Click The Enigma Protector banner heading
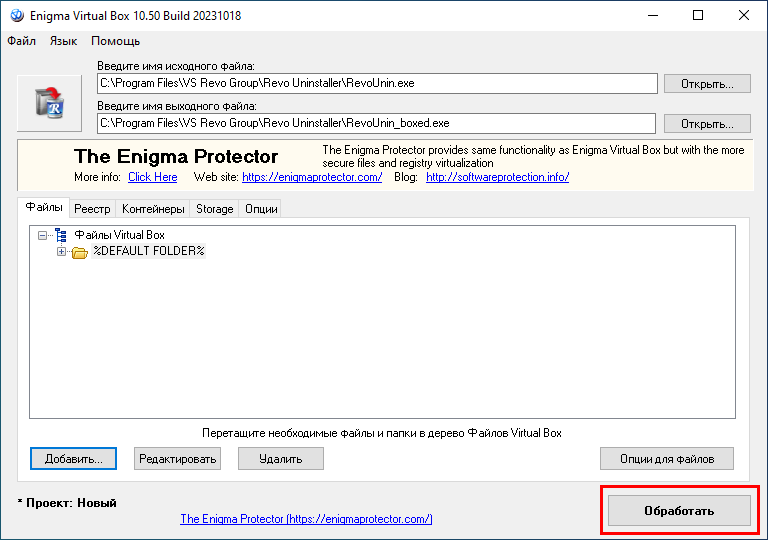768x540 pixels. click(176, 156)
